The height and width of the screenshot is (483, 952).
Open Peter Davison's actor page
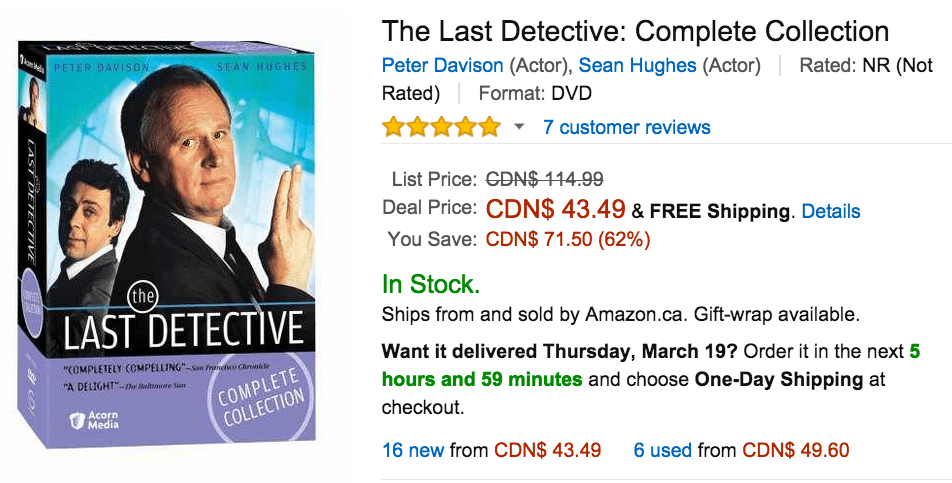coord(442,66)
